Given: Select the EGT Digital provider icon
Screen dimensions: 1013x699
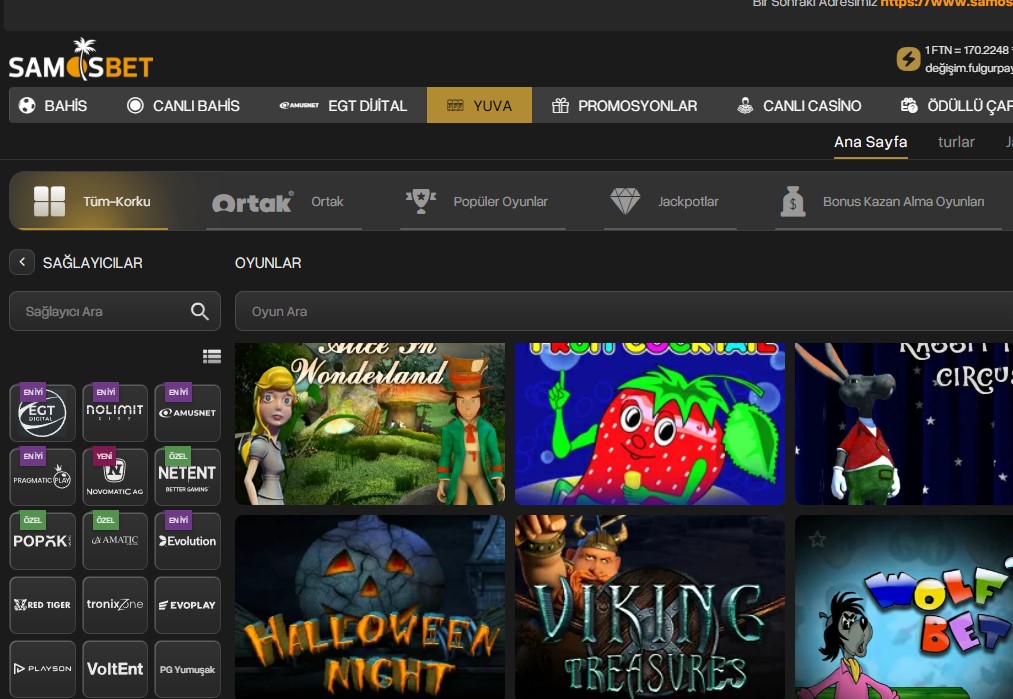Looking at the screenshot, I should point(43,413).
